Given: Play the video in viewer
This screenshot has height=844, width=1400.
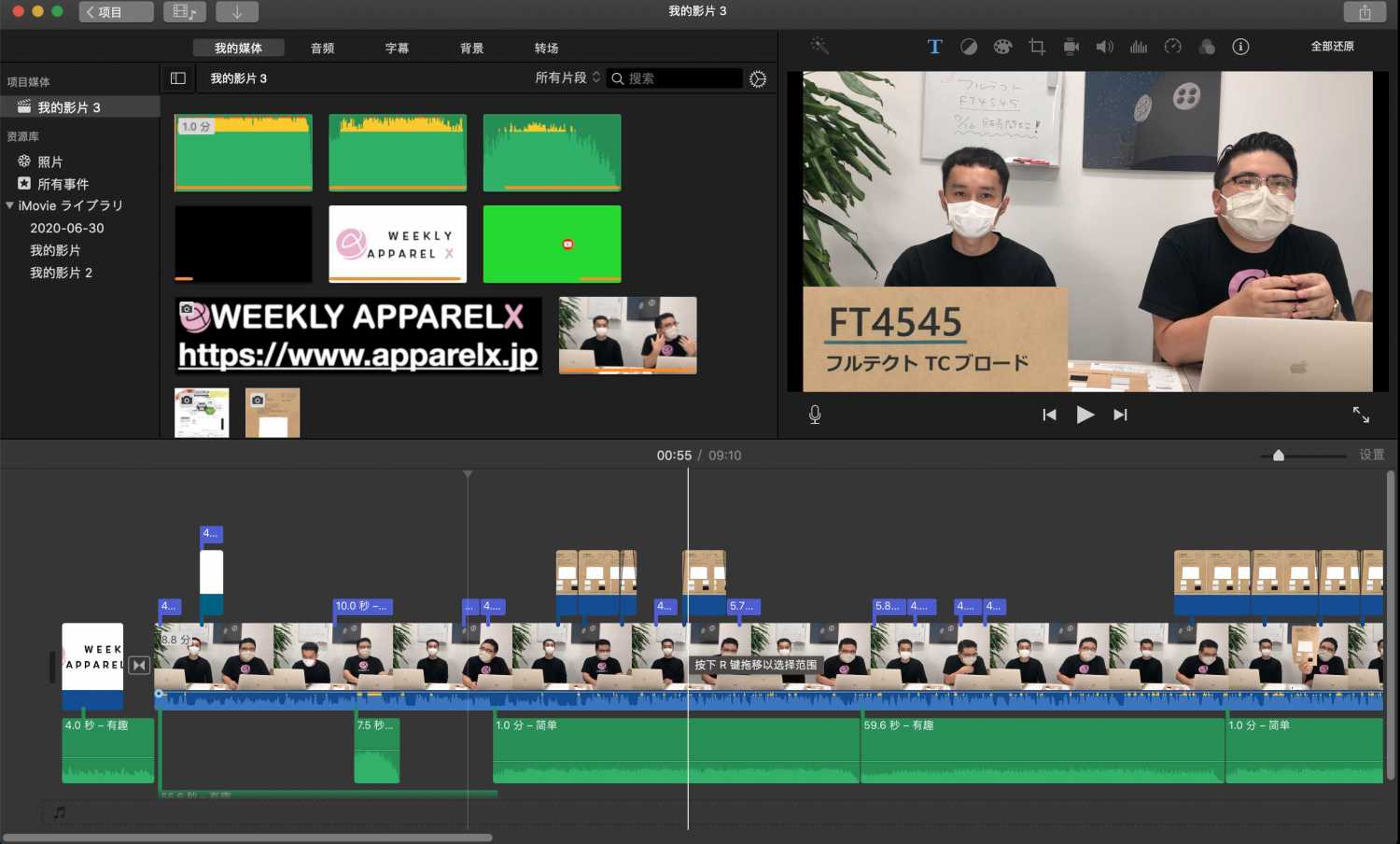Looking at the screenshot, I should point(1085,415).
